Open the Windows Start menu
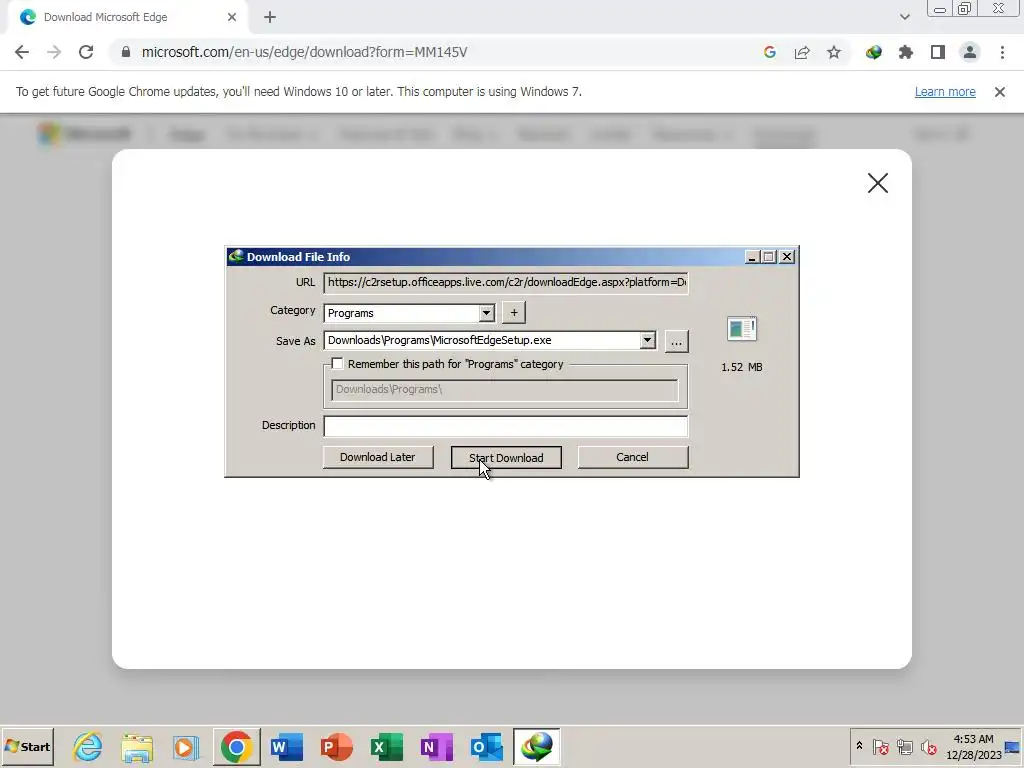1024x768 pixels. 27,746
